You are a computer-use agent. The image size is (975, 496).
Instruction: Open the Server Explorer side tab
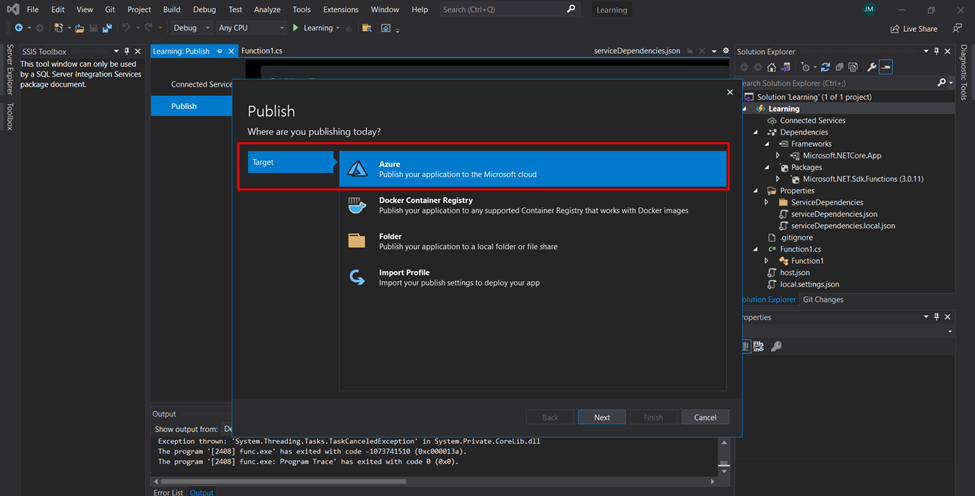[9, 69]
